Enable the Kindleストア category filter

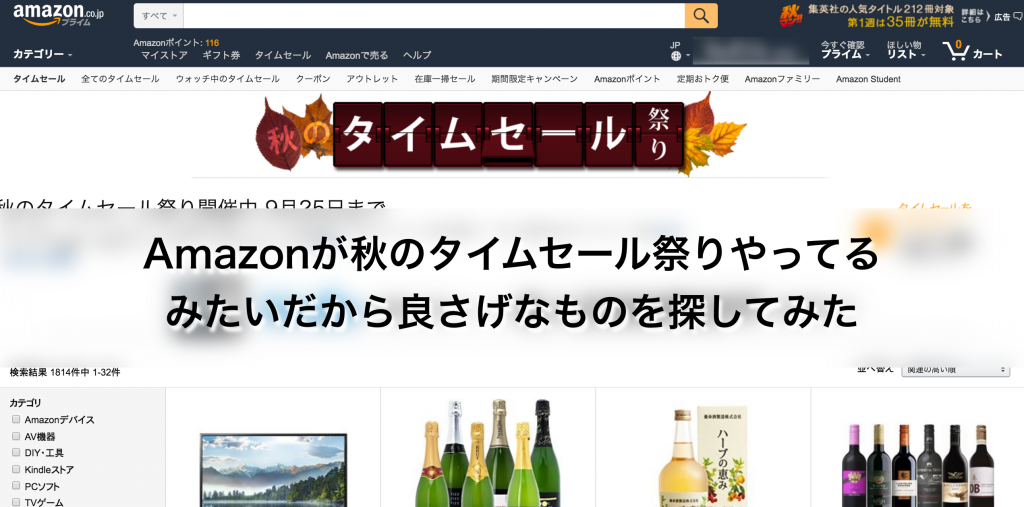pos(16,469)
